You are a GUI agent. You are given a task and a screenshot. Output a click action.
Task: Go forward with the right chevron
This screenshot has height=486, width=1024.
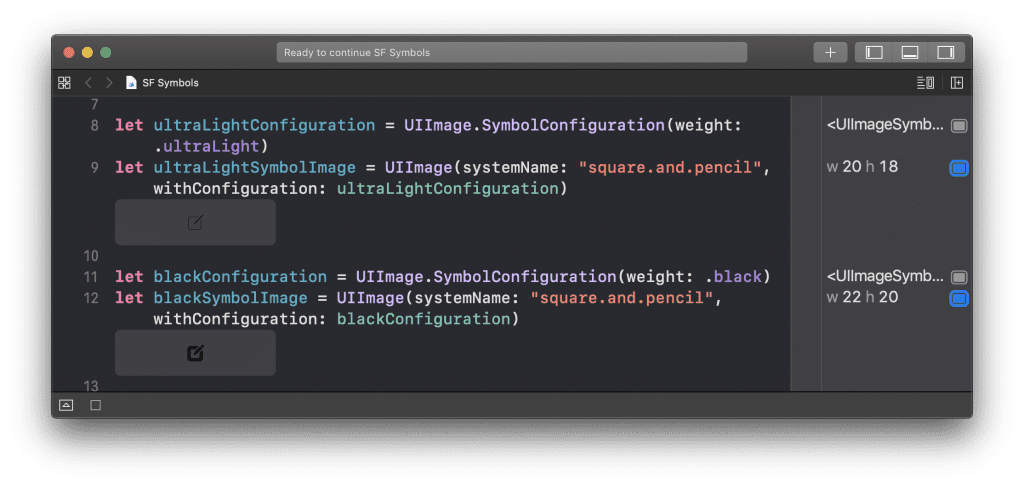109,83
